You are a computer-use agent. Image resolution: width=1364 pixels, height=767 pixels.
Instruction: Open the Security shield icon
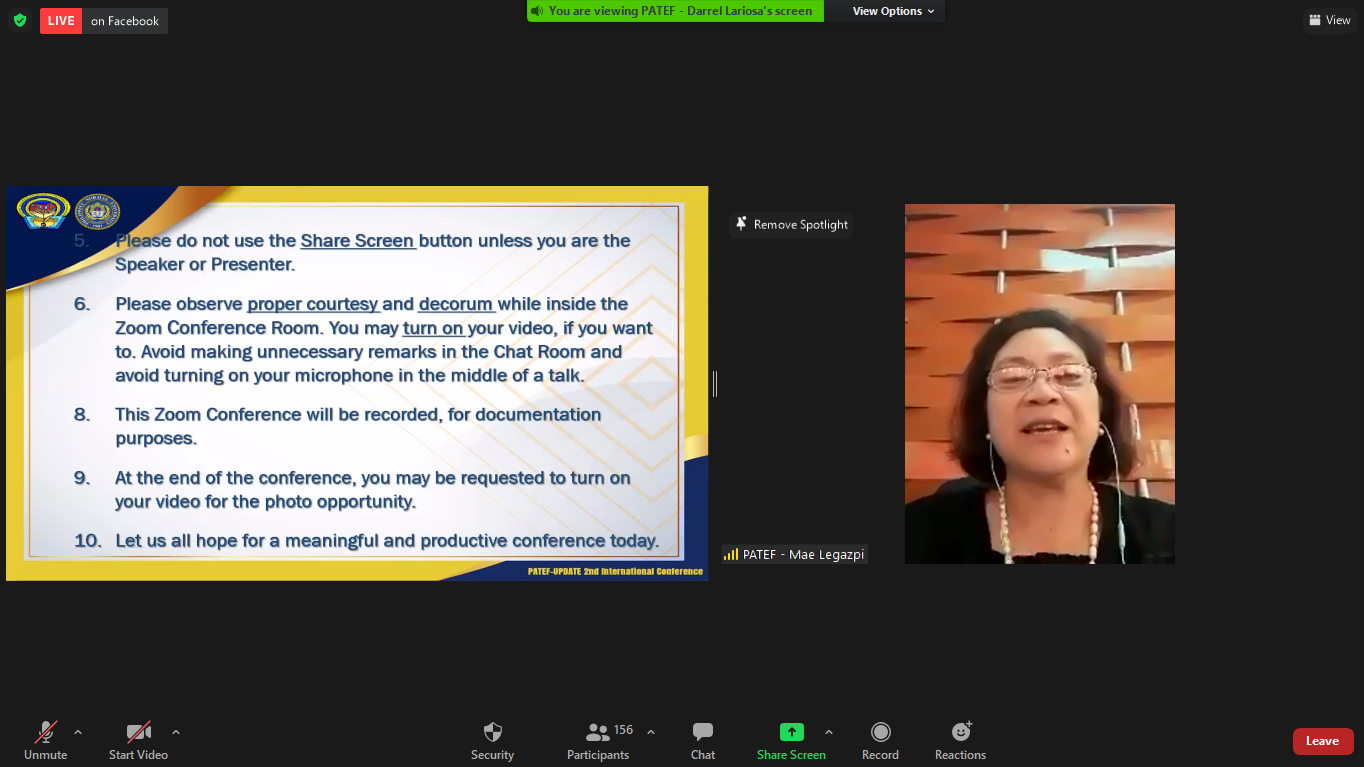(492, 732)
